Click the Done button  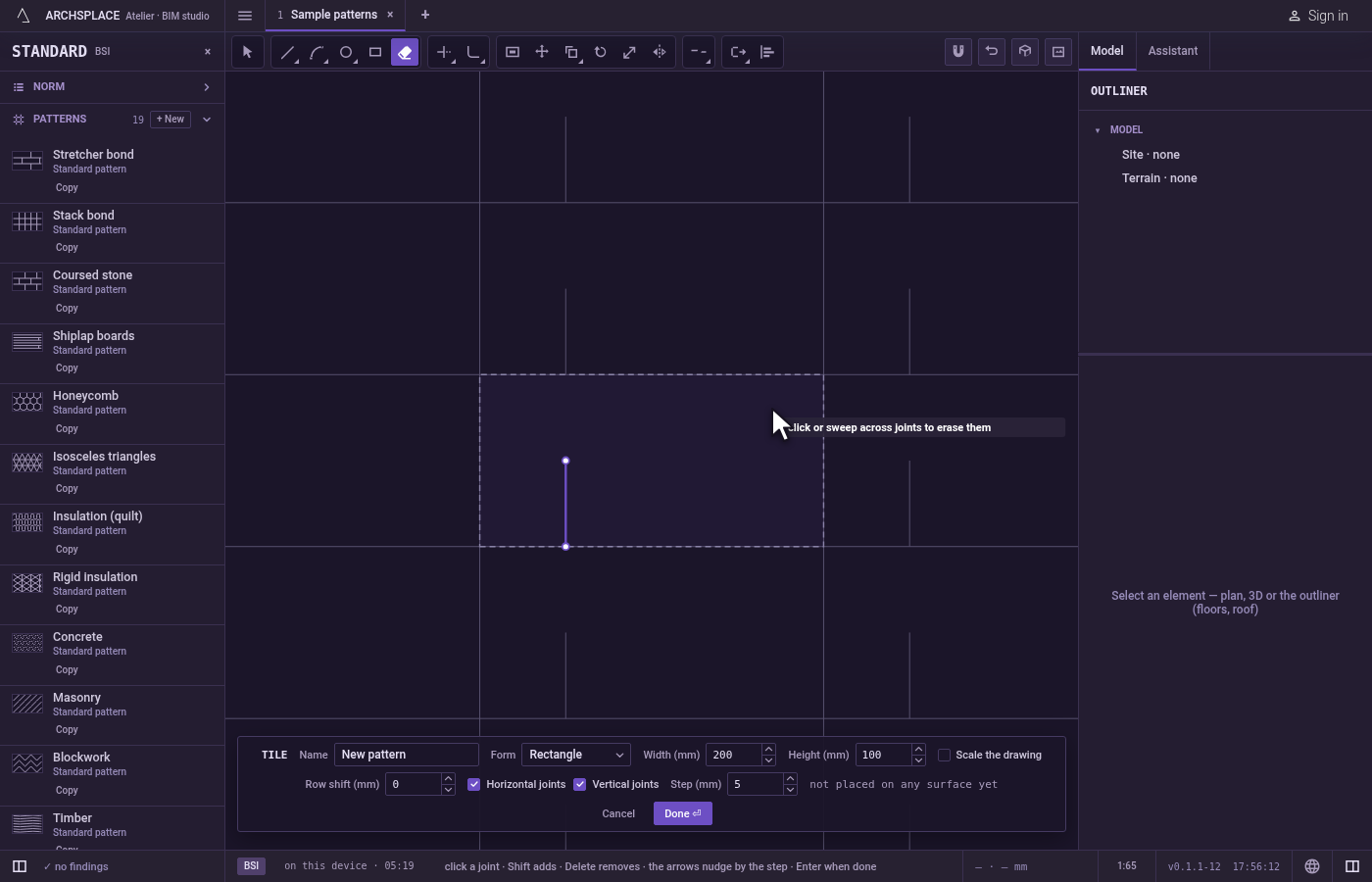683,813
